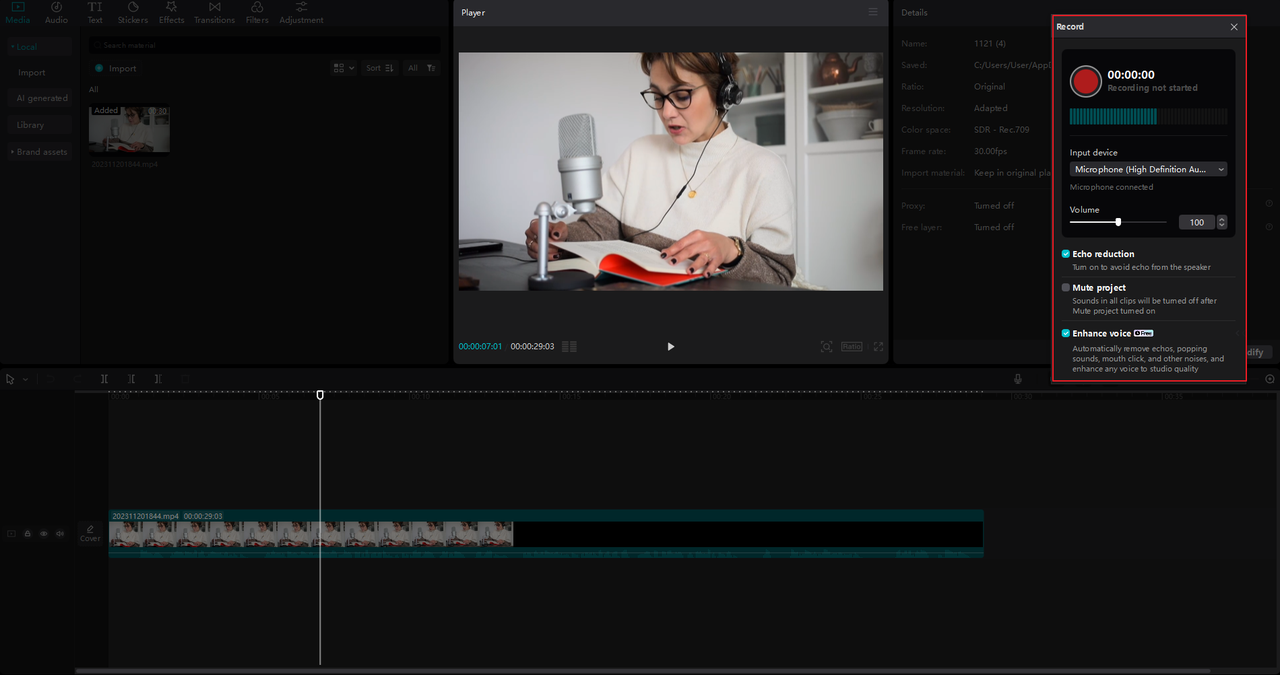Image resolution: width=1280 pixels, height=675 pixels.
Task: Mute the track with speaker icon
Action: [60, 534]
